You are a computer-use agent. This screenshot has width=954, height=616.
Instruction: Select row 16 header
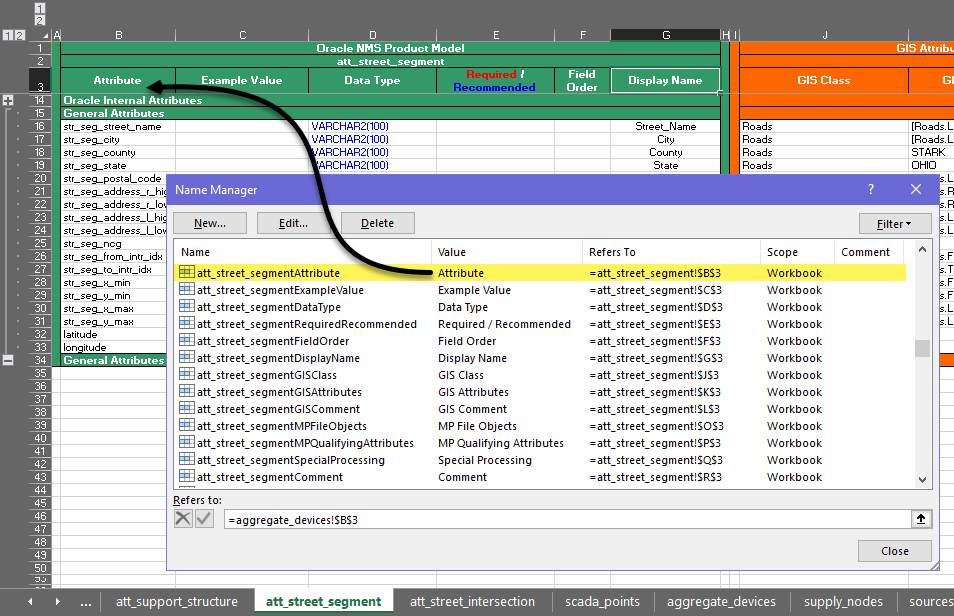click(40, 127)
